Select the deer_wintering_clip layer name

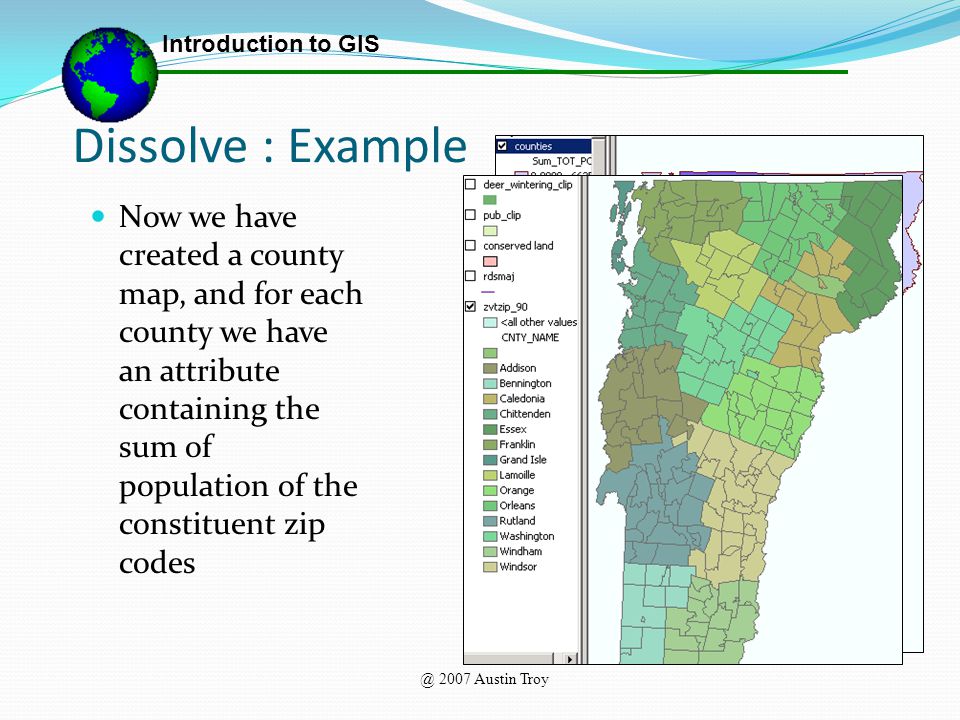[528, 184]
